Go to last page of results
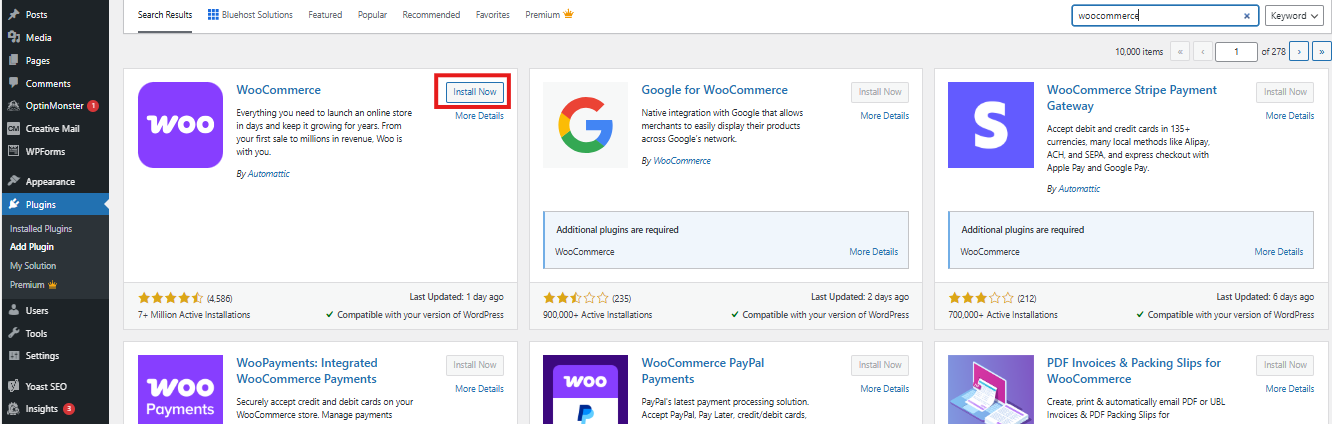This screenshot has width=1332, height=424. click(x=1322, y=51)
